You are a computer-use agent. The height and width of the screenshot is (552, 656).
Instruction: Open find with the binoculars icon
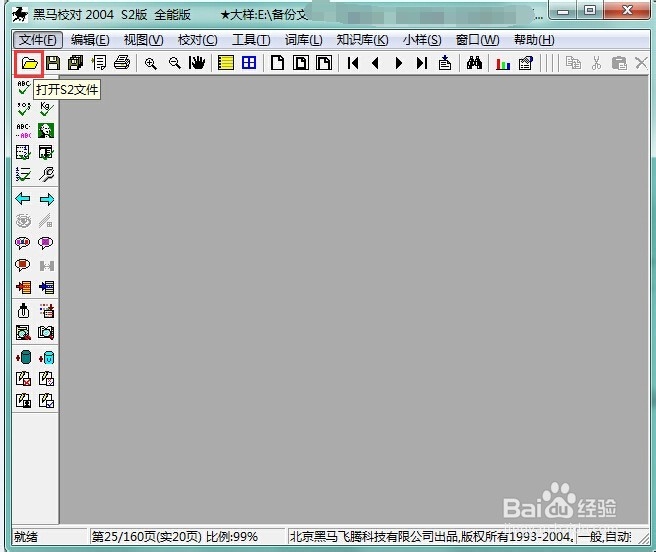point(474,63)
